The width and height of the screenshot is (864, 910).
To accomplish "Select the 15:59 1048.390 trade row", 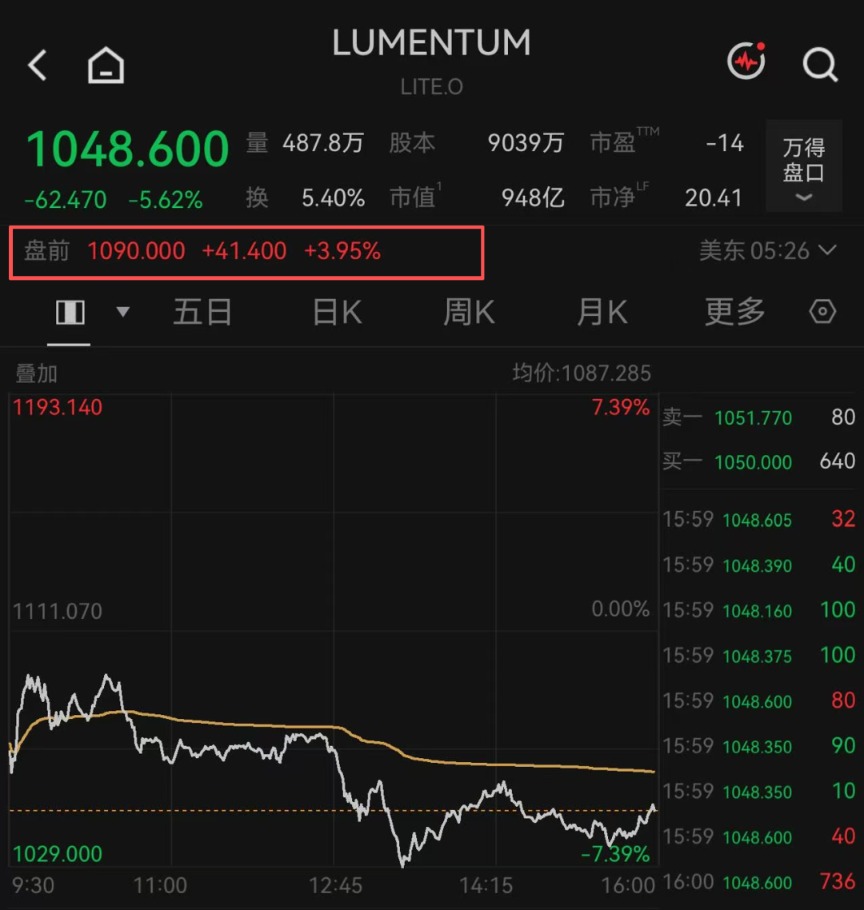I will click(x=759, y=565).
